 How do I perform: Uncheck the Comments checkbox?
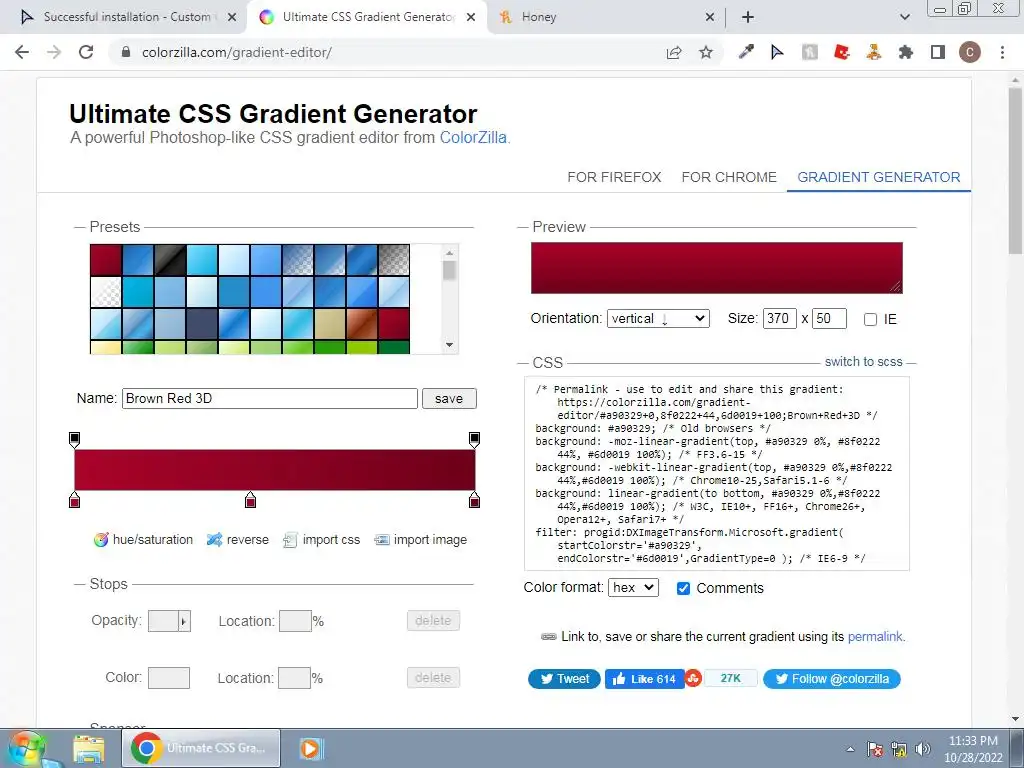pyautogui.click(x=683, y=588)
